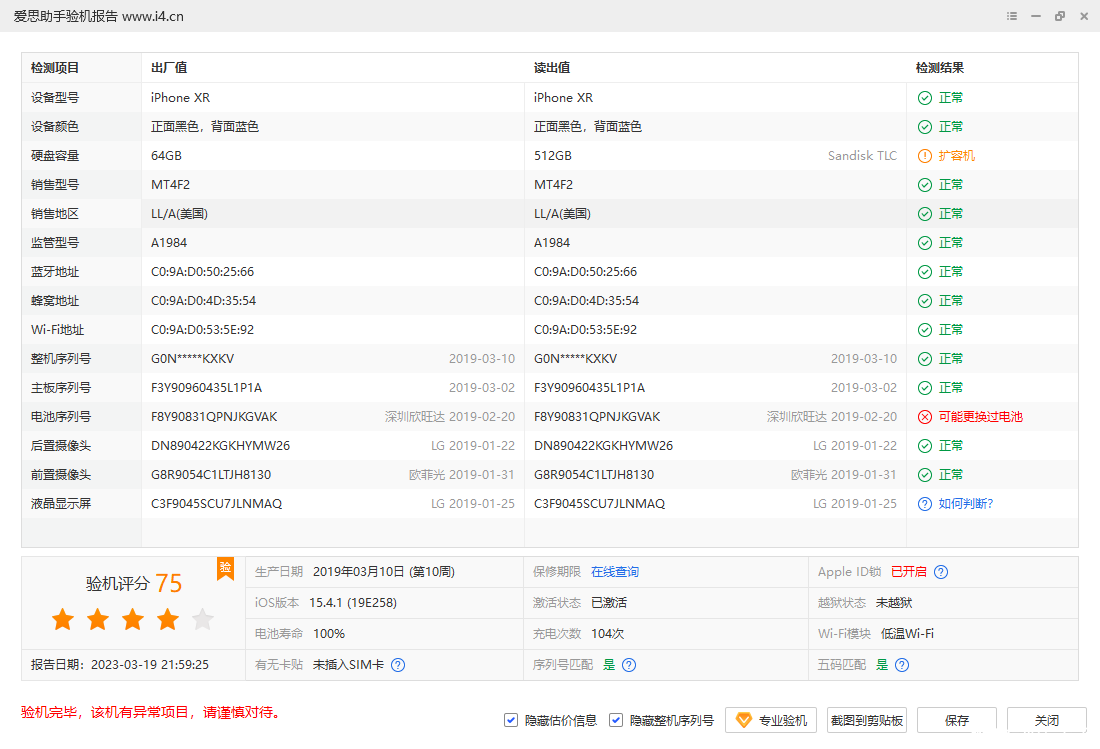Click the 硬盘容量 row label

click(55, 156)
